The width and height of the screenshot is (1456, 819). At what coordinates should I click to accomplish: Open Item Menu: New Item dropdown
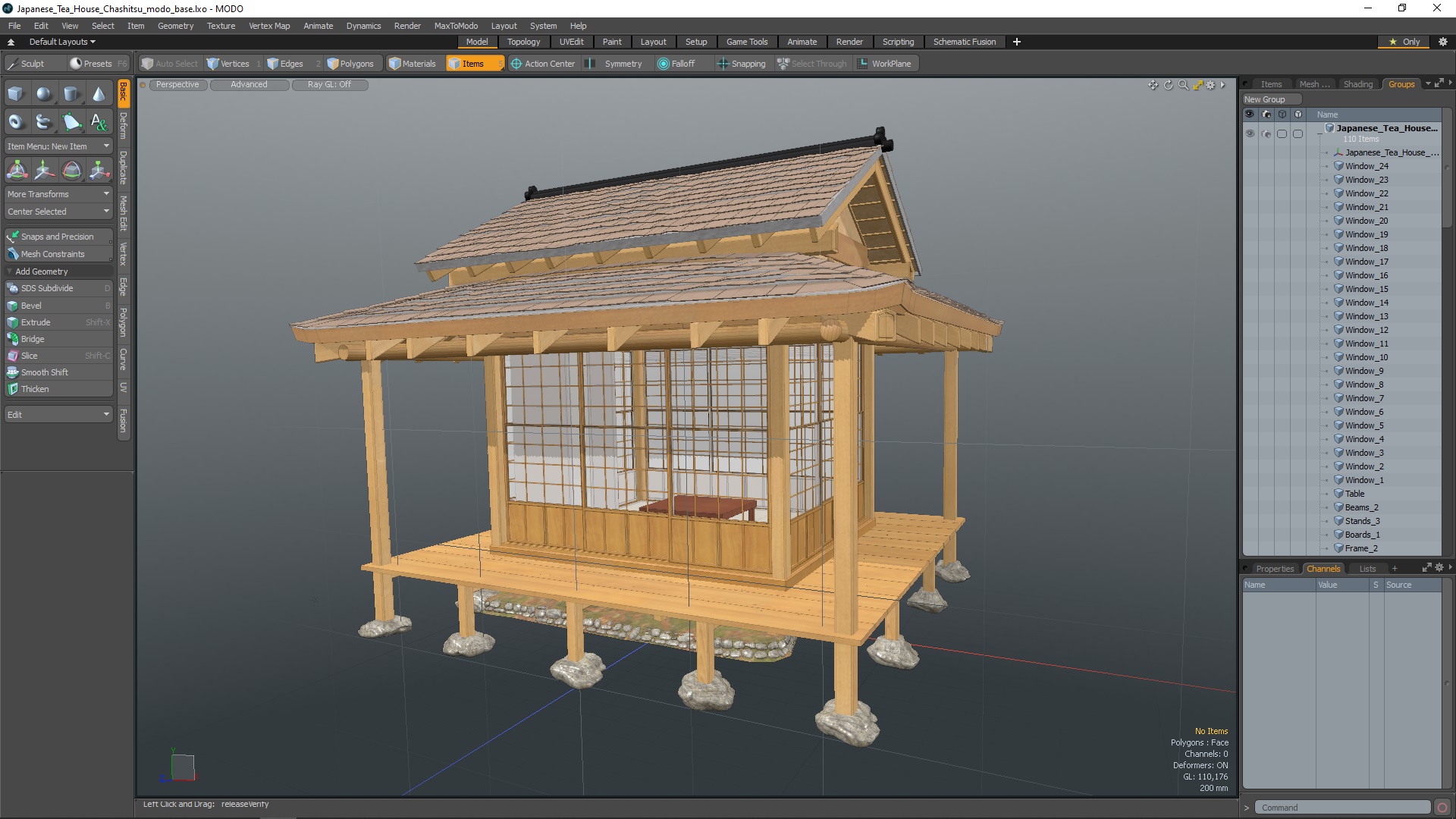pyautogui.click(x=58, y=146)
